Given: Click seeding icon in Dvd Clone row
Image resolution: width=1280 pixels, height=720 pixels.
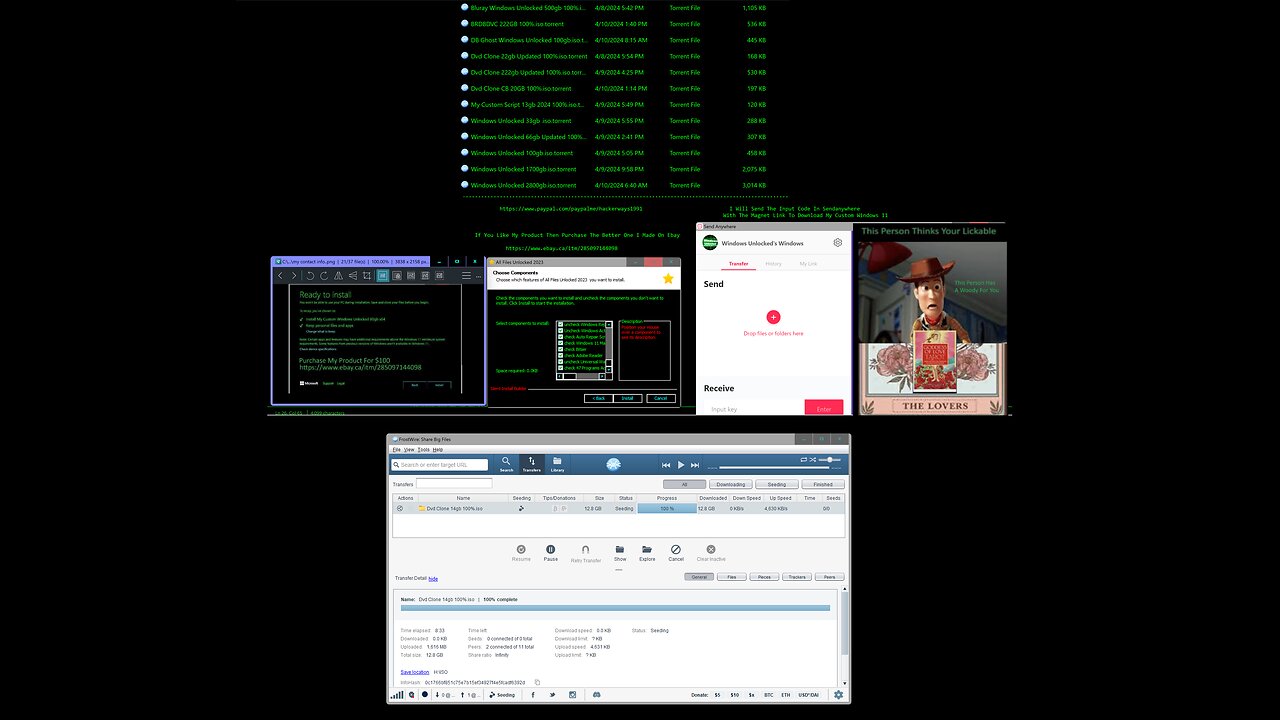Looking at the screenshot, I should tap(521, 508).
